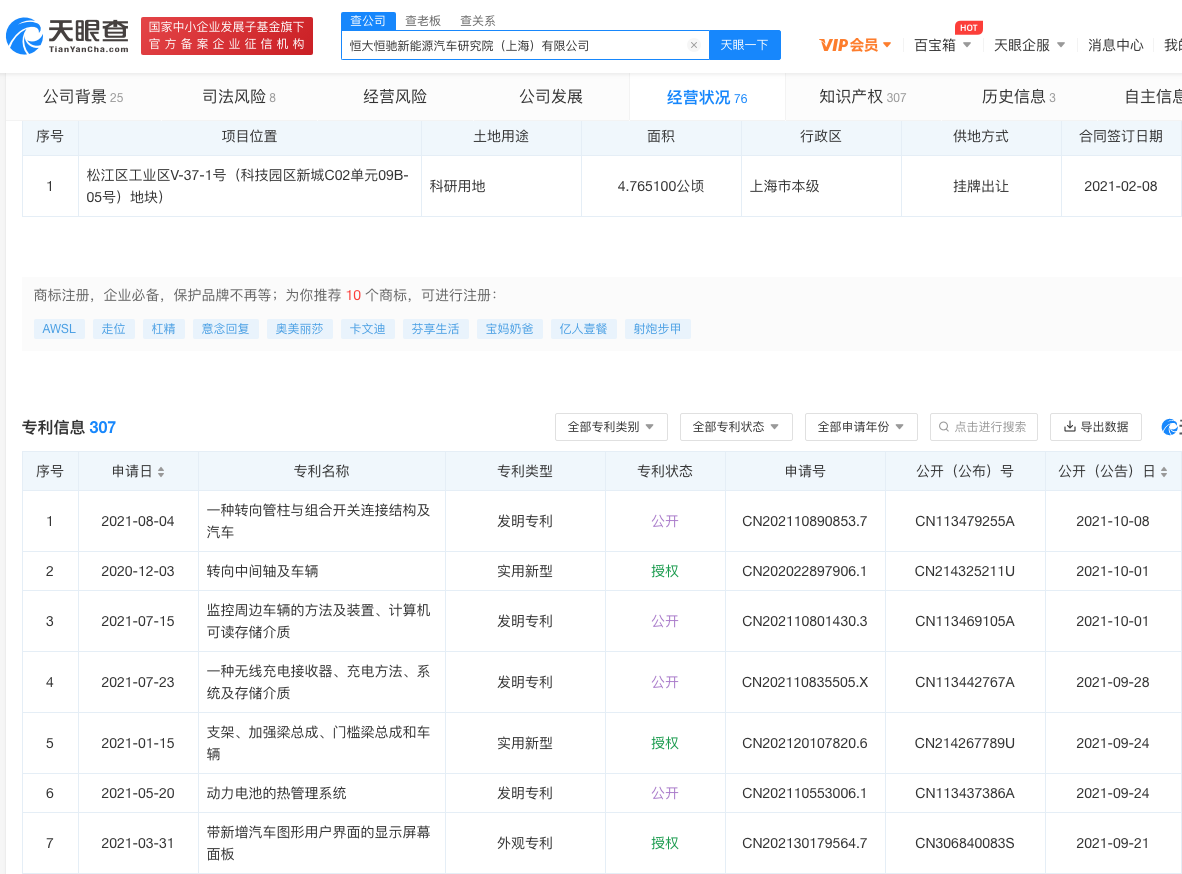Click publication number CN306840083S
Screen dimensions: 1182x874
(965, 843)
